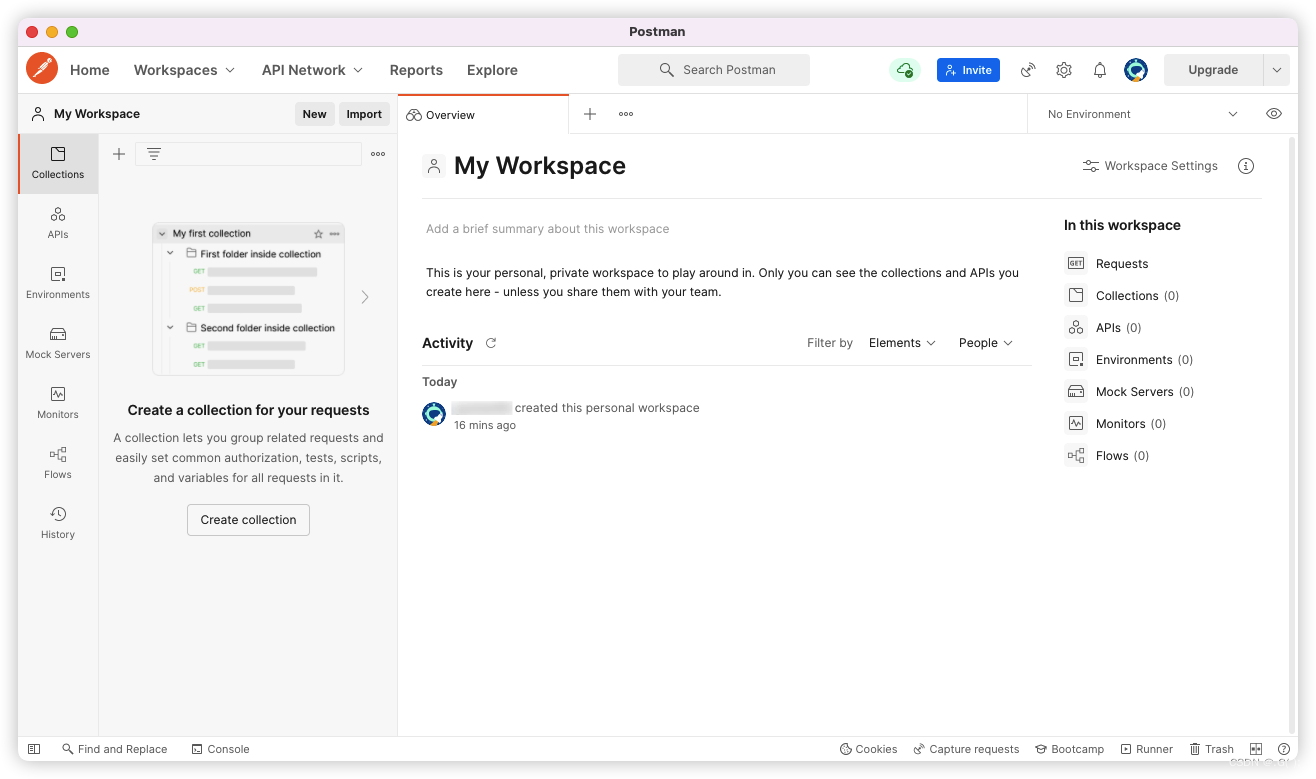Viewport: 1316px width, 779px height.
Task: Expand the API Network dropdown
Action: point(313,70)
